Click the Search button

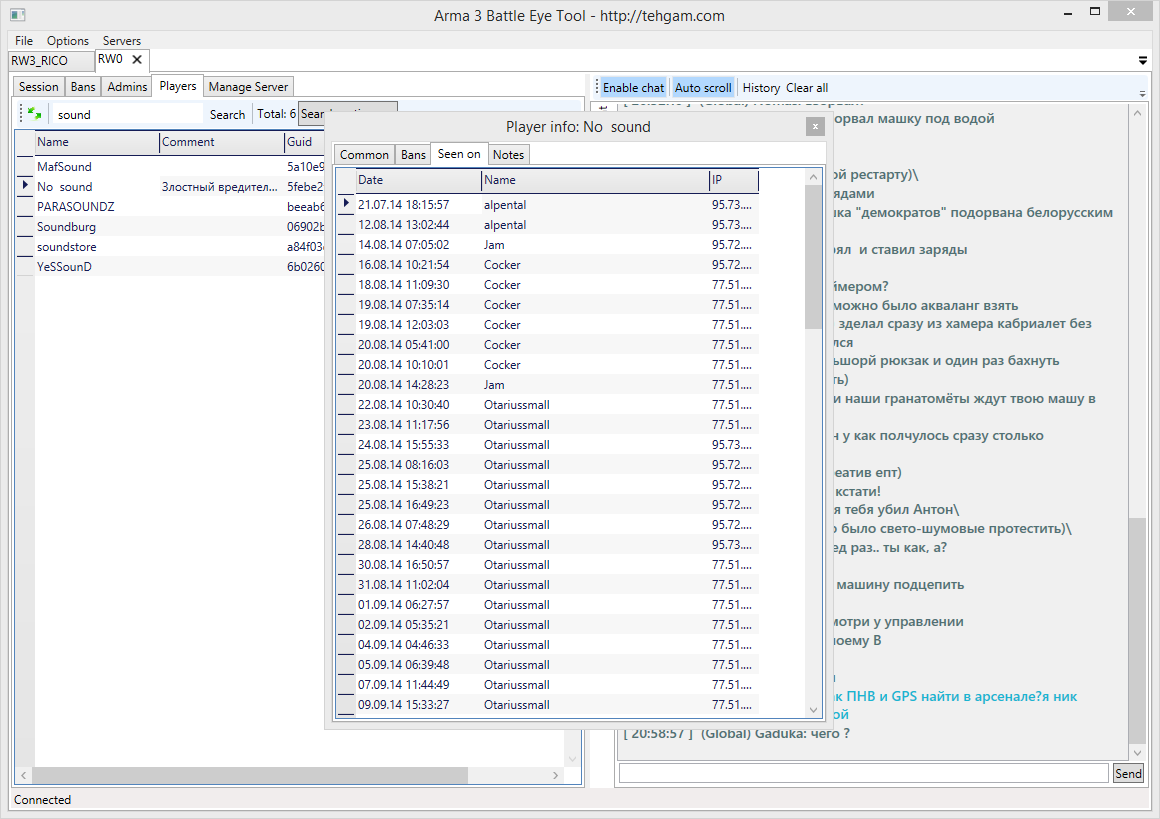(227, 115)
